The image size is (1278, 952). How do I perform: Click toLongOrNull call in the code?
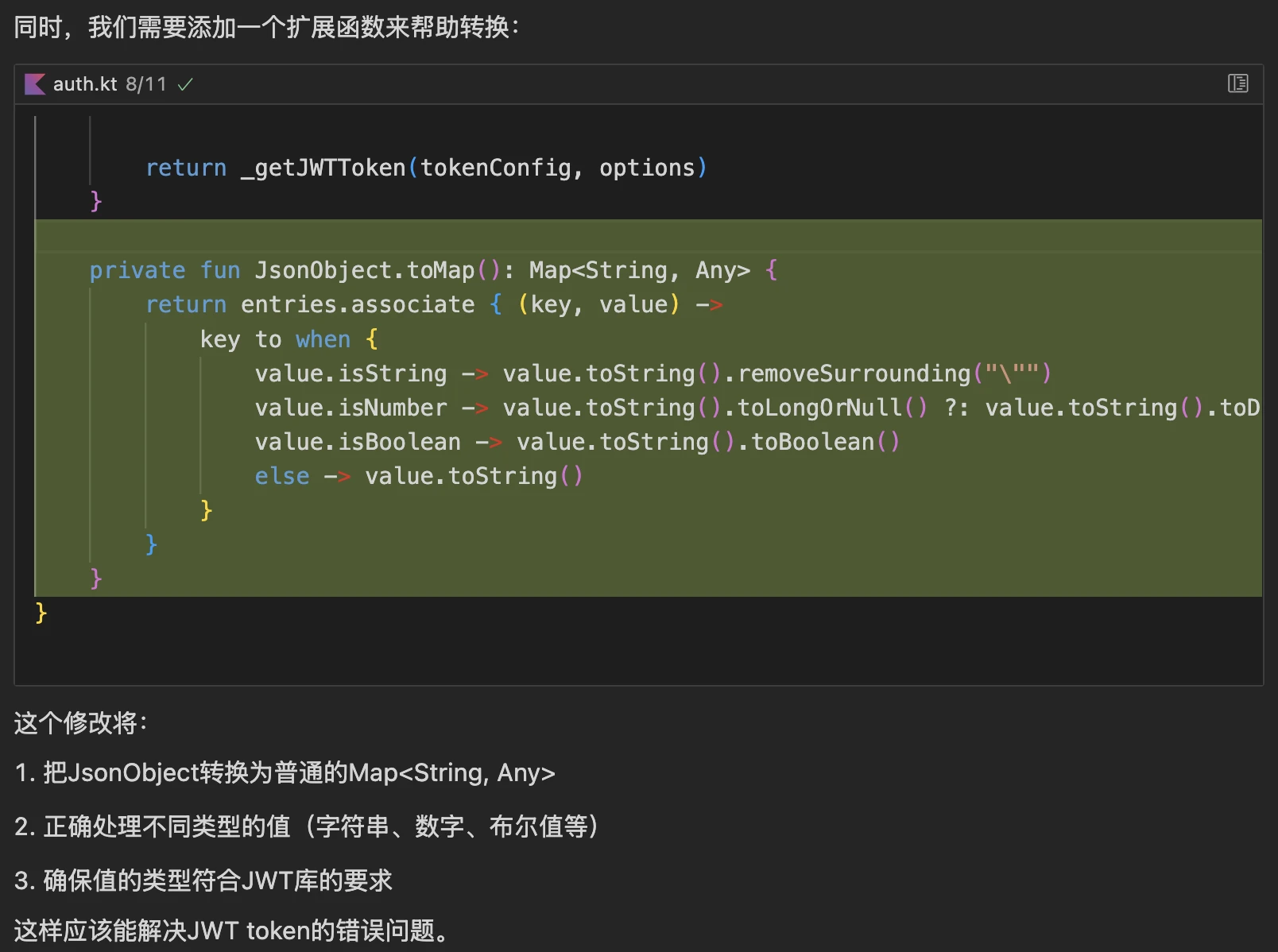[x=819, y=408]
